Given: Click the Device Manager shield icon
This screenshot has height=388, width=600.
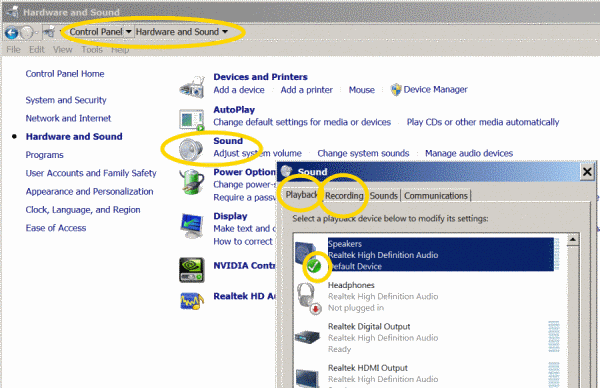Looking at the screenshot, I should [x=396, y=90].
